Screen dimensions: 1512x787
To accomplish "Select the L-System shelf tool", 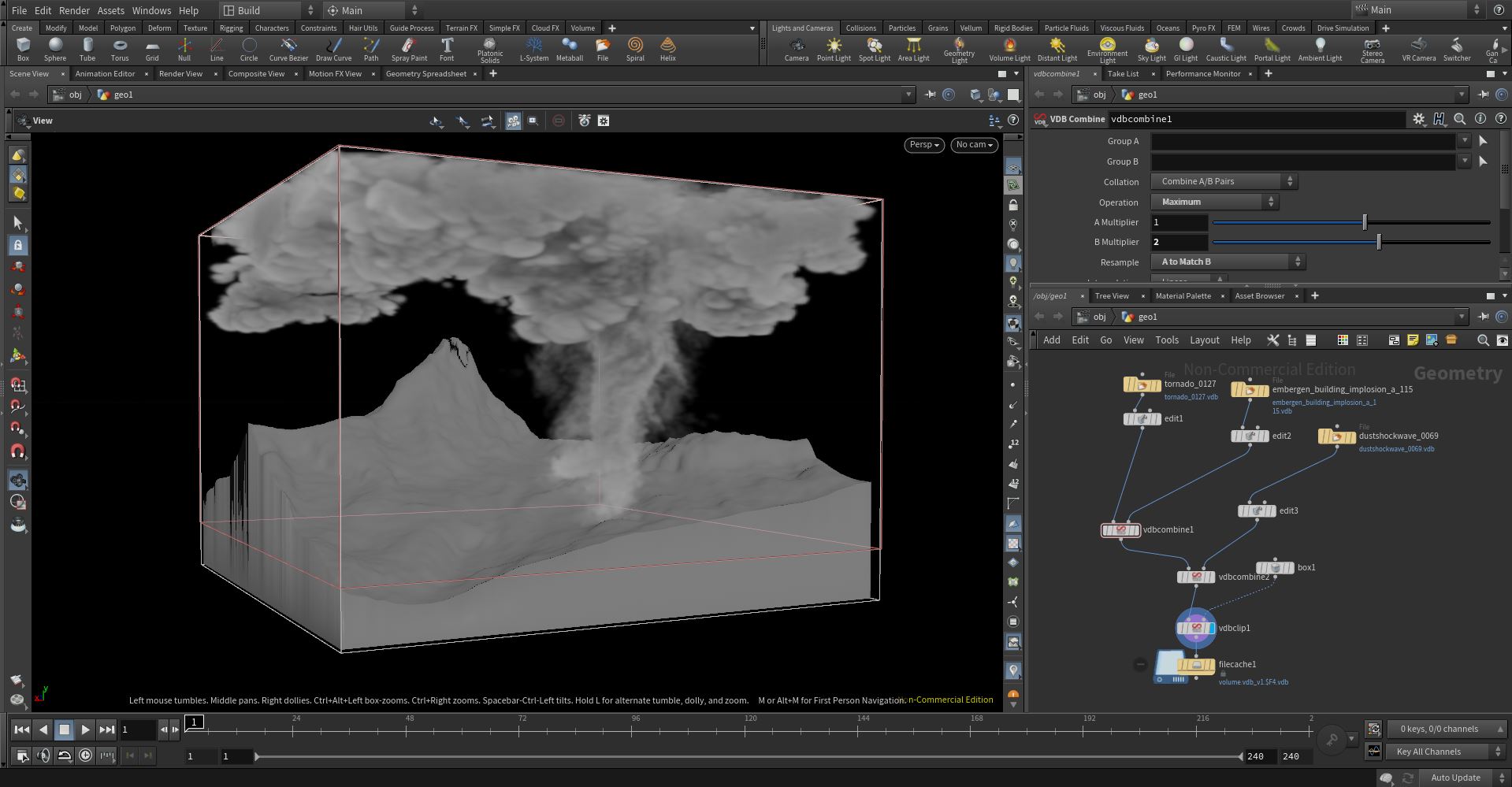I will tap(534, 49).
